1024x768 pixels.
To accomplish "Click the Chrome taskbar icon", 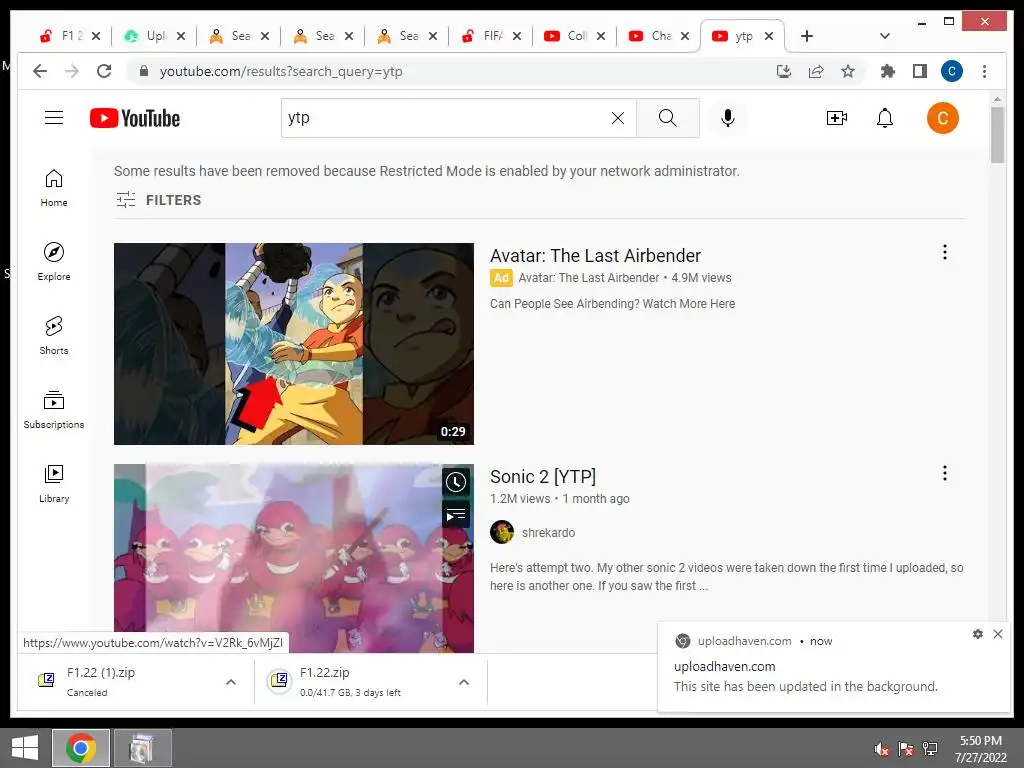I will pos(81,748).
